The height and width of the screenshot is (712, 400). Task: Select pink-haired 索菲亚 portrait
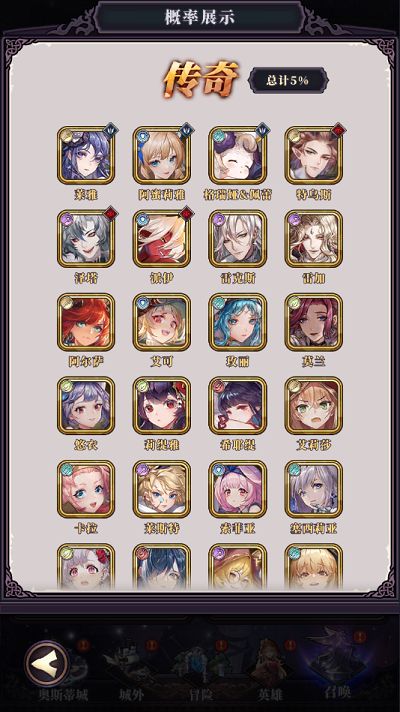[x=237, y=489]
